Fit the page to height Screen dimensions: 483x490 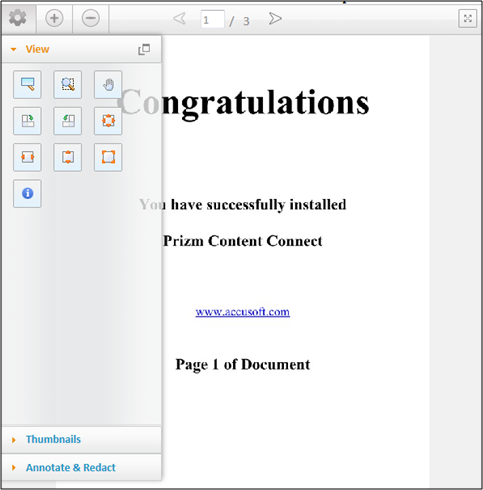coord(68,157)
